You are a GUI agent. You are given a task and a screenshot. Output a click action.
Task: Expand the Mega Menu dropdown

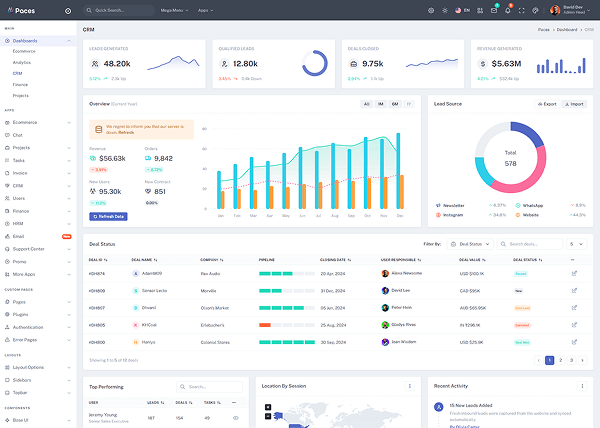pyautogui.click(x=174, y=10)
